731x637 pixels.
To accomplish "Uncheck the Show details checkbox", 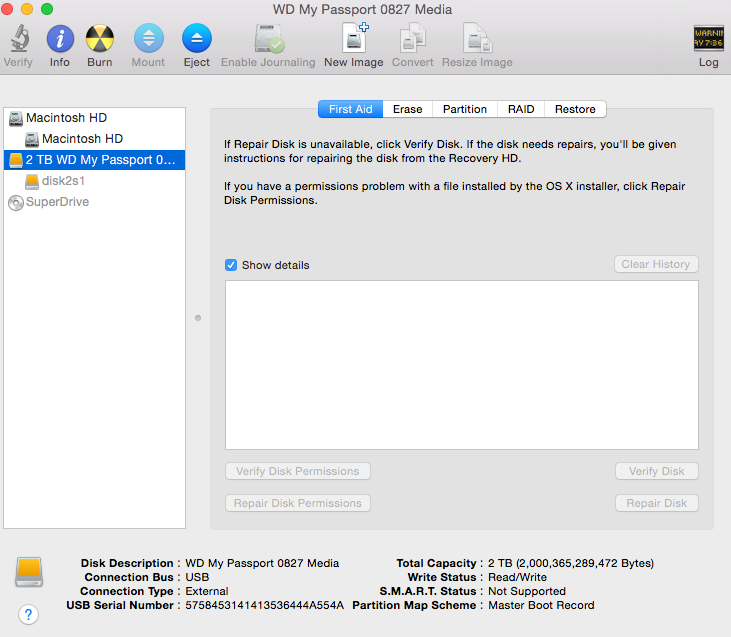I will pos(231,265).
